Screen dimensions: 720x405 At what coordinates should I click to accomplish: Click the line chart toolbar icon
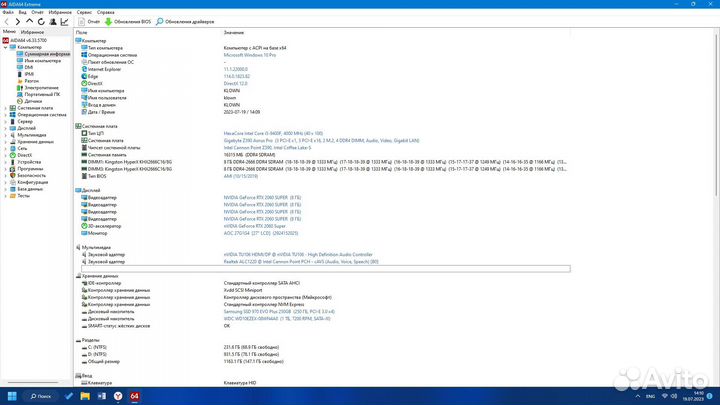65,22
